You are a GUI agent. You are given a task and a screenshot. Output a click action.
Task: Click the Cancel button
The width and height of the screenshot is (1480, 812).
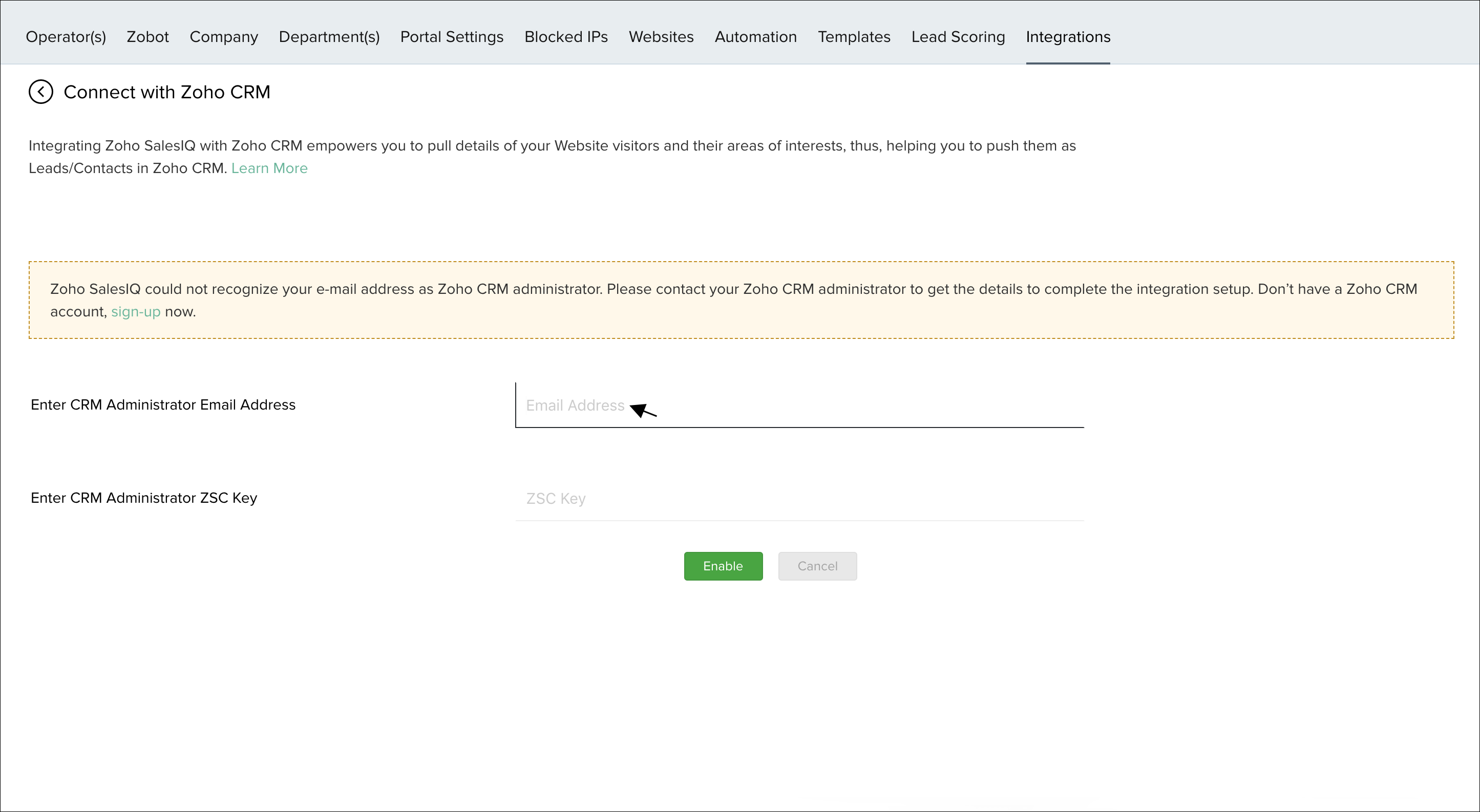[817, 566]
